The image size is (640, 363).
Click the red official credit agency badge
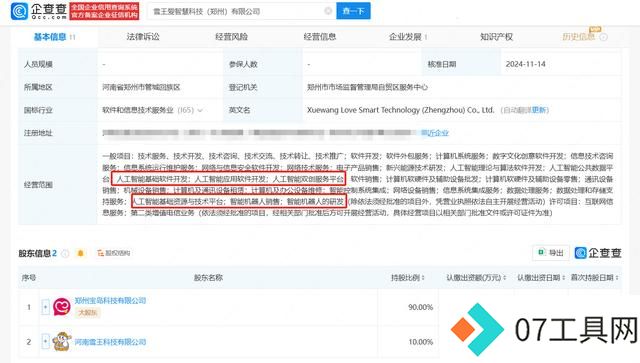coord(104,11)
